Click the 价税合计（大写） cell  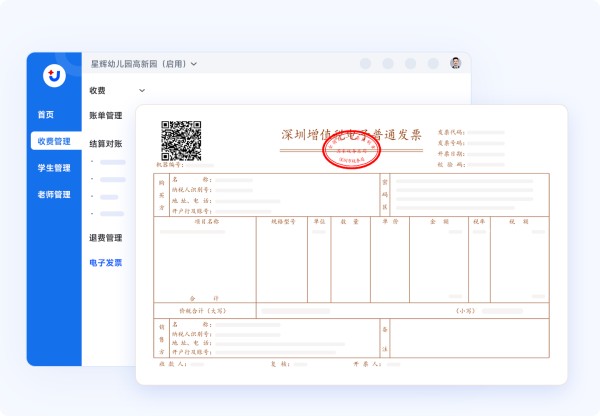coord(205,310)
